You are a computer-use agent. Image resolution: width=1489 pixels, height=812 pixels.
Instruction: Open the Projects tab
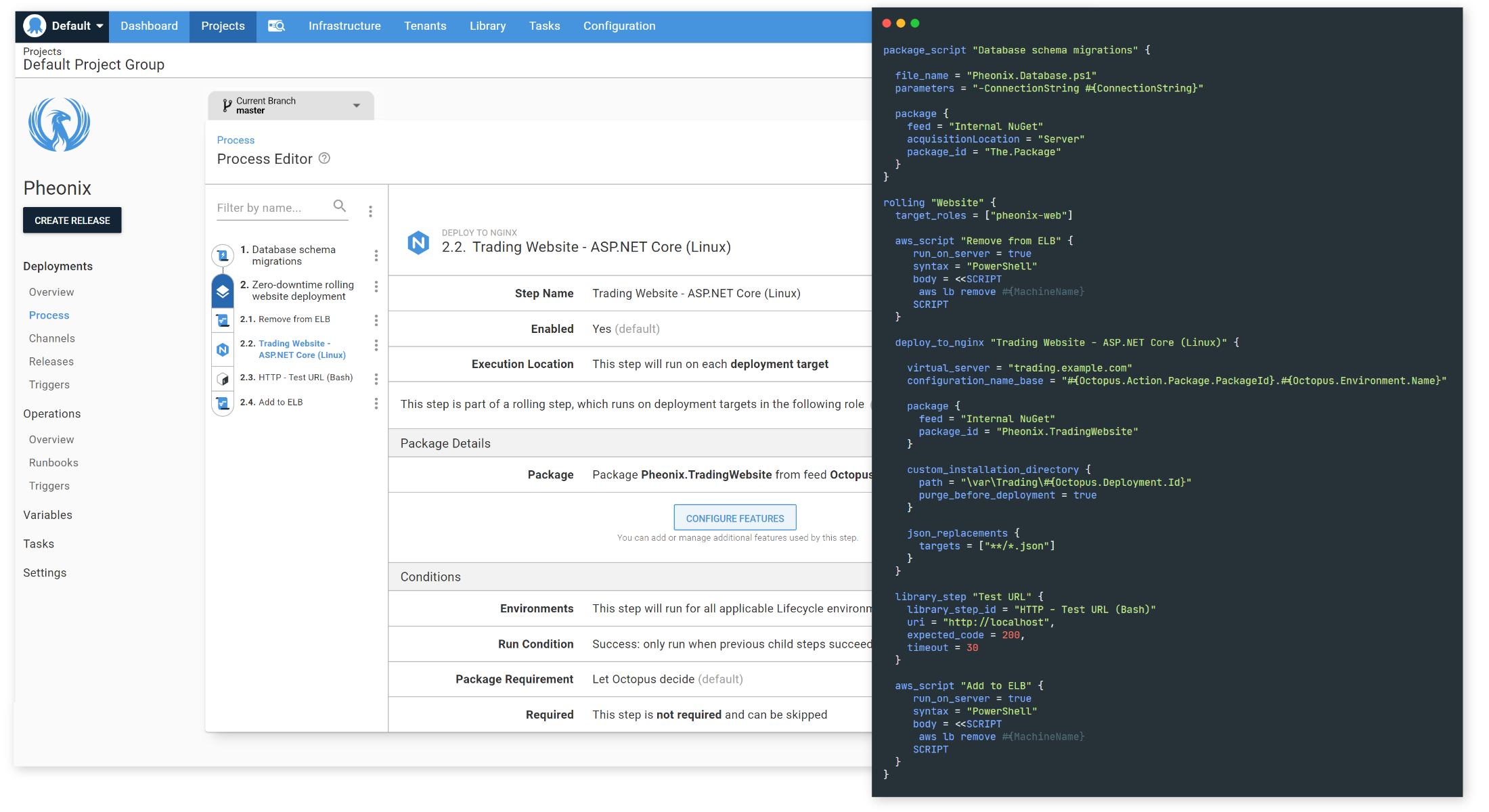coord(223,26)
